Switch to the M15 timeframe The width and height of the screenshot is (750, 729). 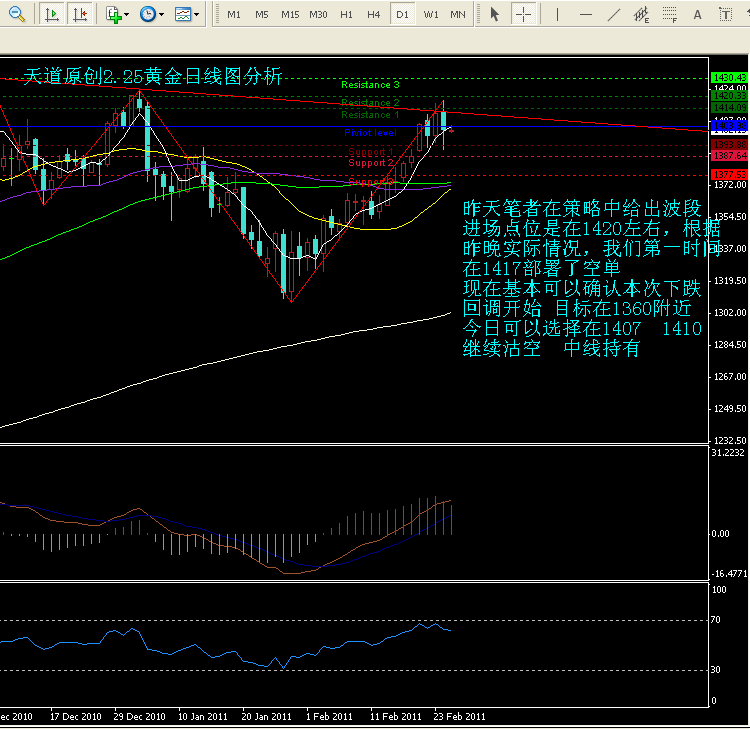click(290, 15)
